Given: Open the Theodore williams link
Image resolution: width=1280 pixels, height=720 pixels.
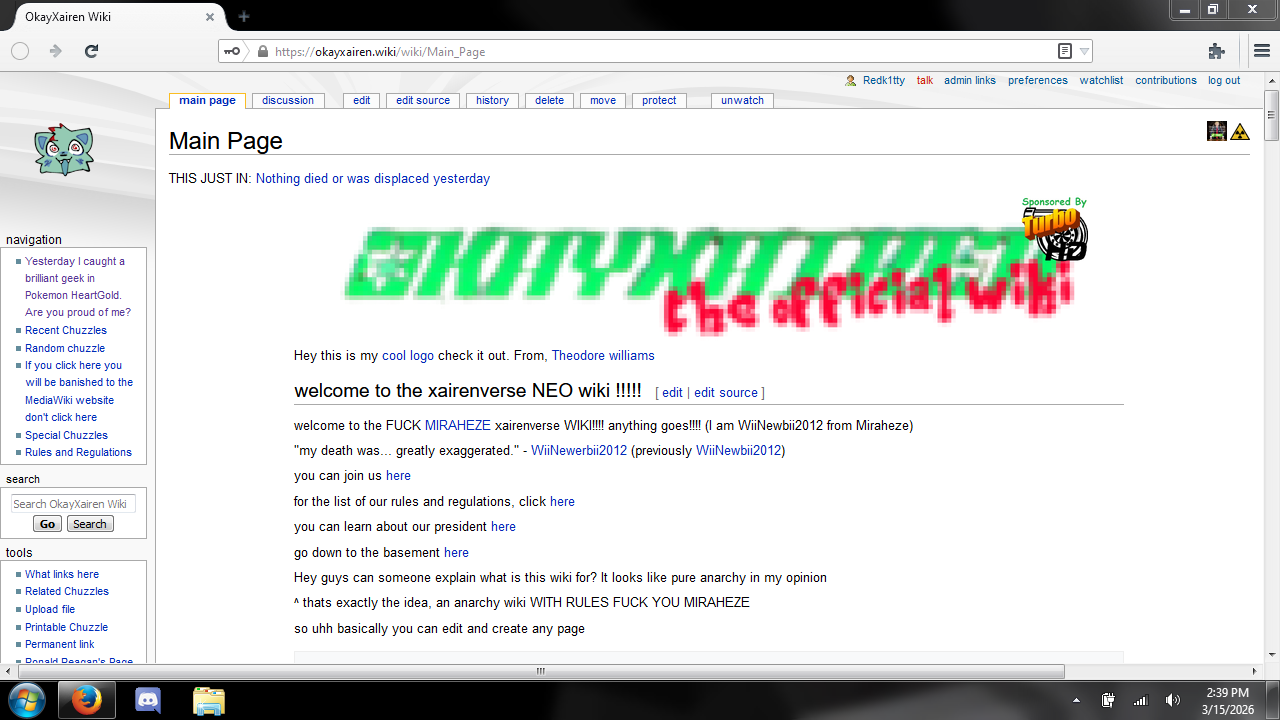Looking at the screenshot, I should [x=603, y=355].
